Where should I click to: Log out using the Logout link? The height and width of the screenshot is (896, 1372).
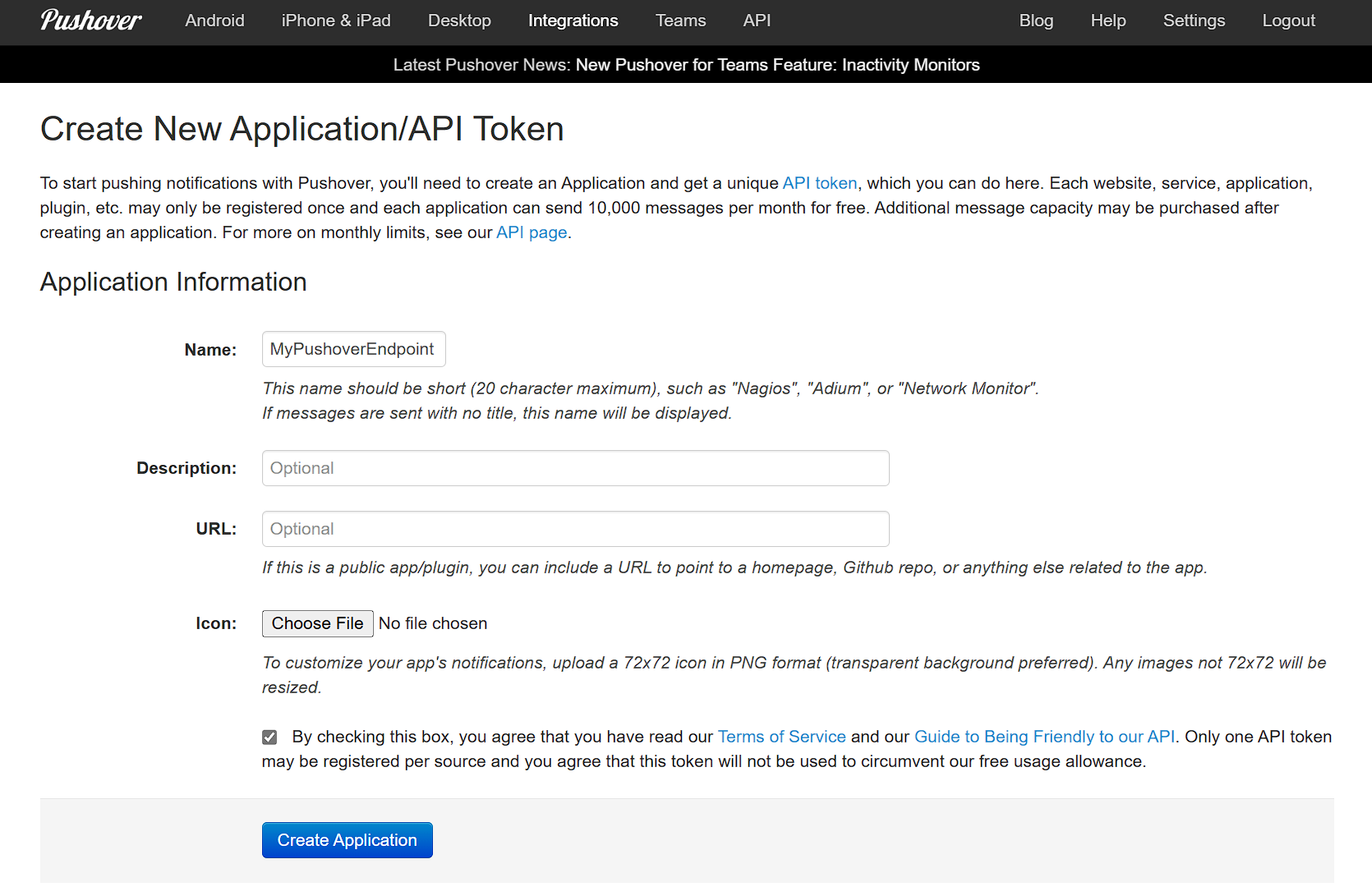tap(1288, 21)
